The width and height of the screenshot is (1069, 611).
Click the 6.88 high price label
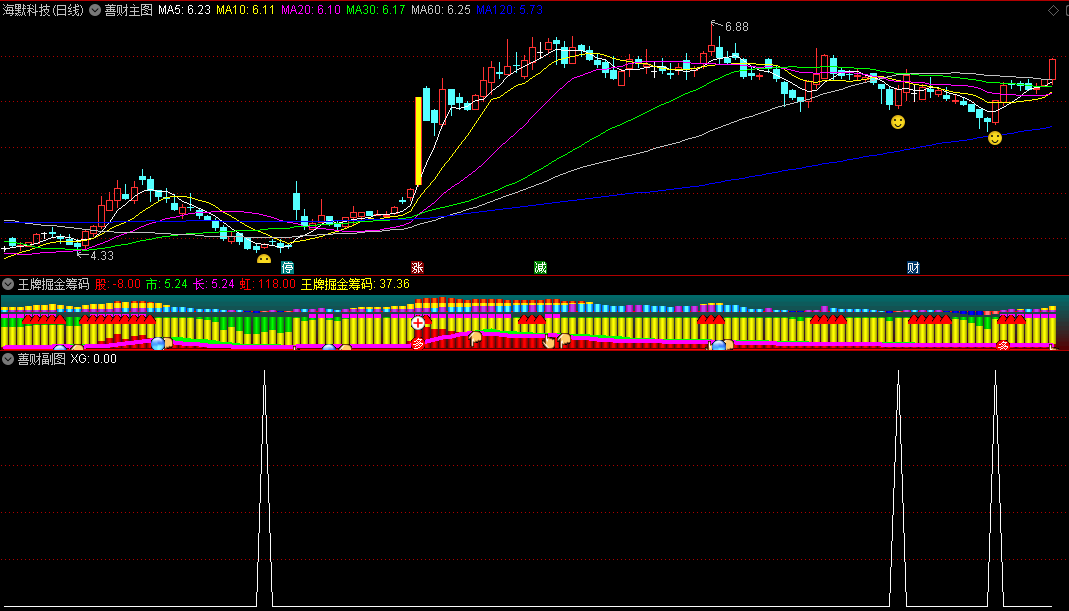[x=736, y=27]
